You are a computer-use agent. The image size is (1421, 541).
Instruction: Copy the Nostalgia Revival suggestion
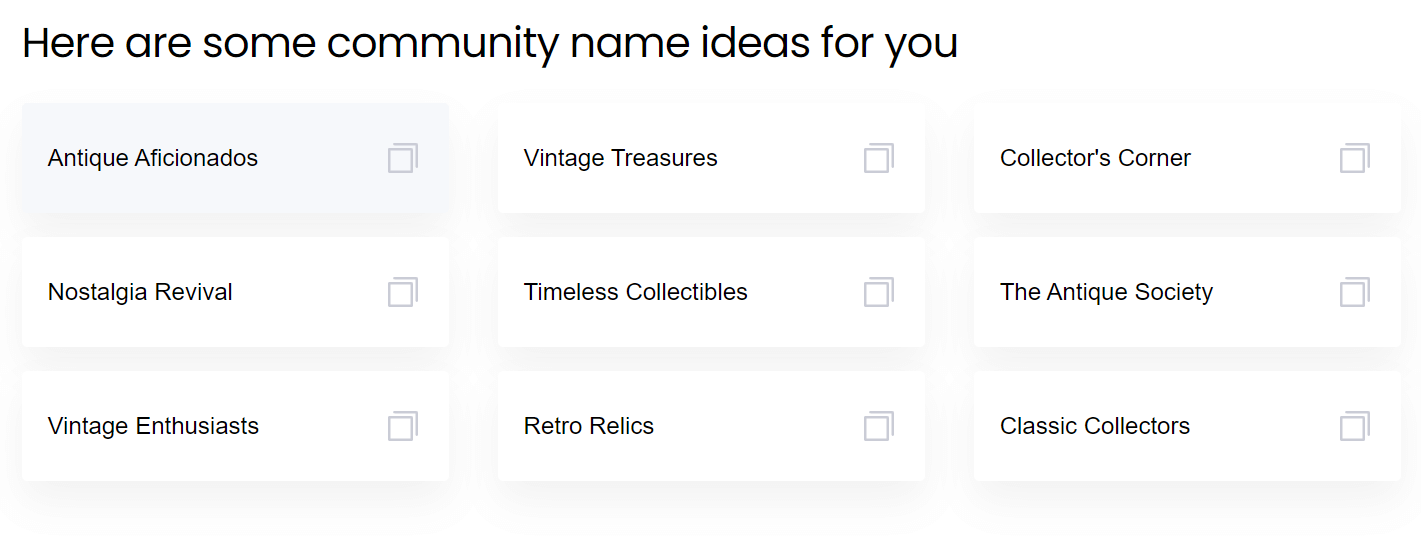[403, 292]
